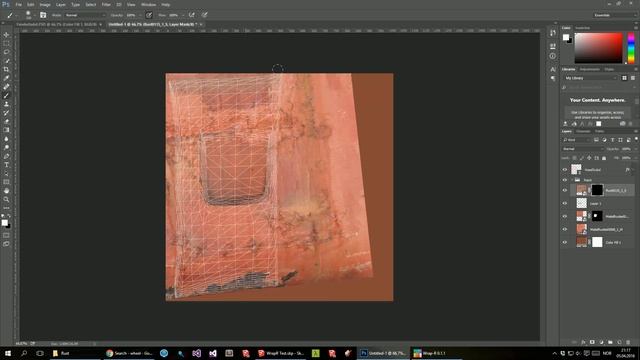Open the Window menu

tap(148, 4)
